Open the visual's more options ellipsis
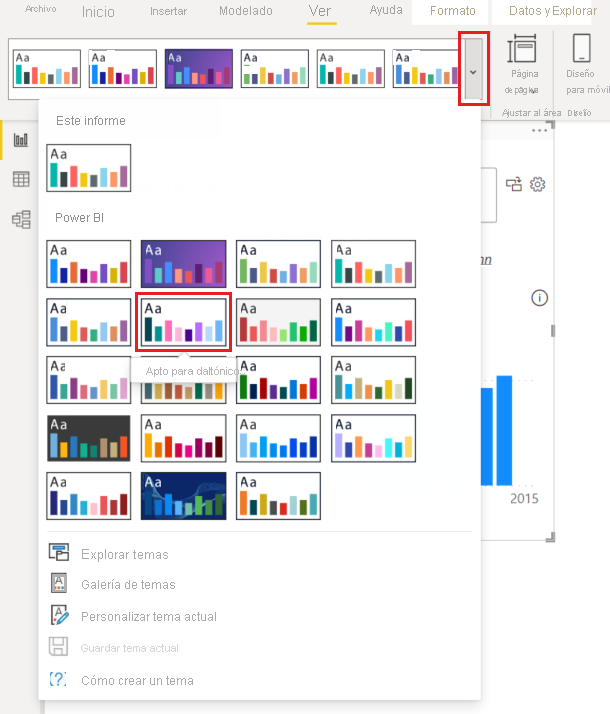610x714 pixels. coord(539,131)
